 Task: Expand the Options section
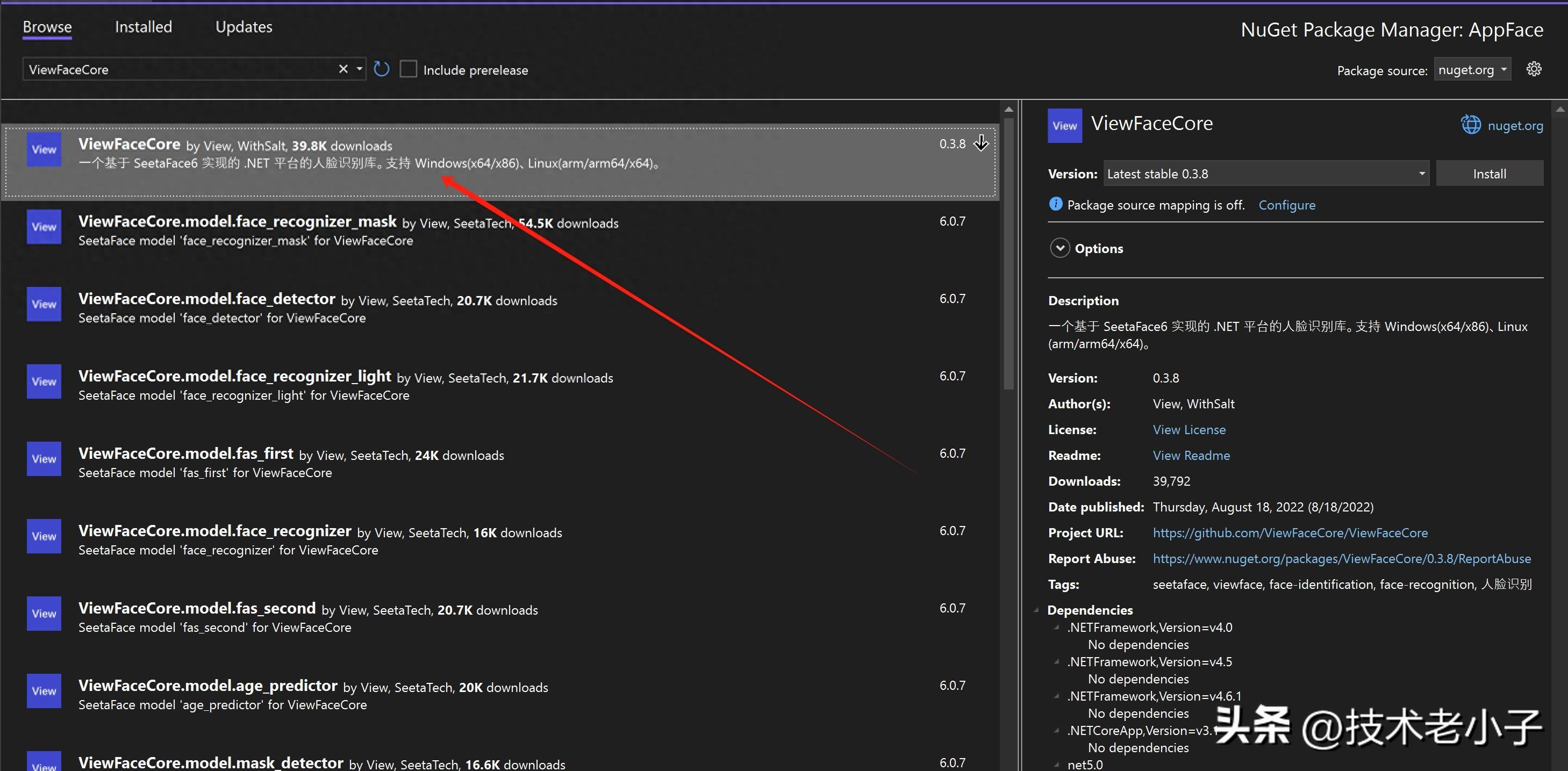1059,248
